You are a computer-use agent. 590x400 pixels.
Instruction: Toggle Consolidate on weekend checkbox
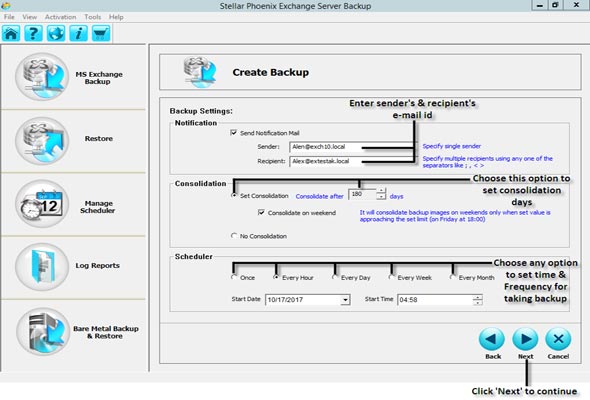(x=261, y=212)
